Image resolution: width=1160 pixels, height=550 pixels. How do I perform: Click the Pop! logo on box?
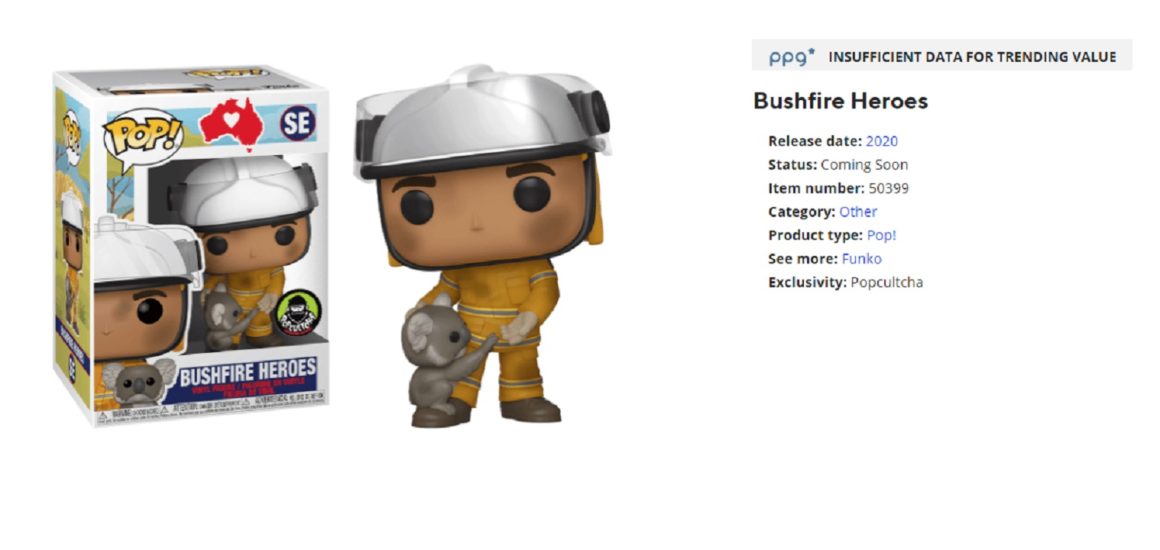click(x=142, y=135)
